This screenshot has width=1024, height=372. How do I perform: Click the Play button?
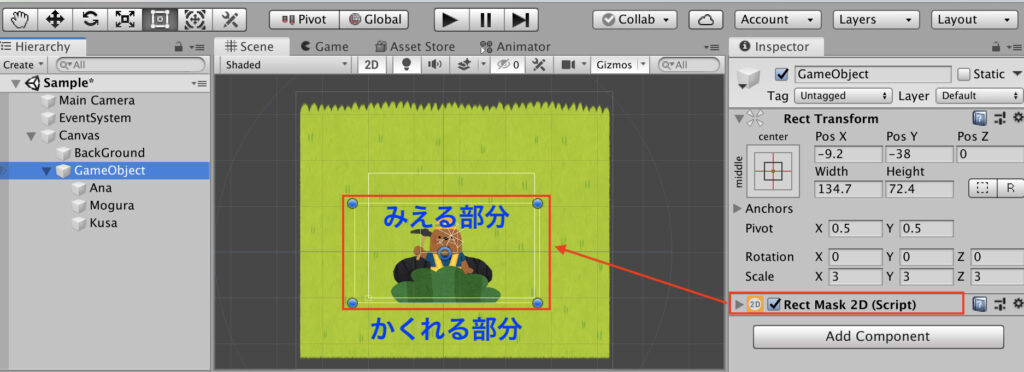[450, 20]
